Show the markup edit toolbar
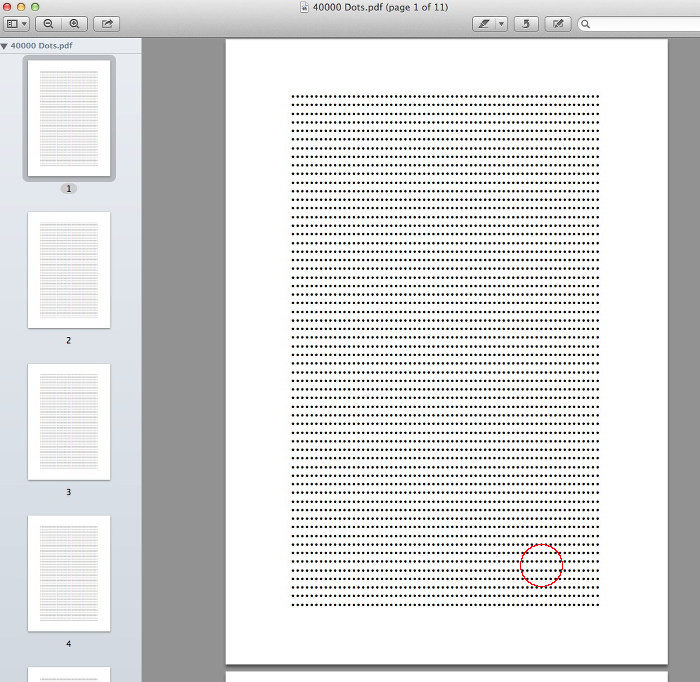 pyautogui.click(x=558, y=24)
